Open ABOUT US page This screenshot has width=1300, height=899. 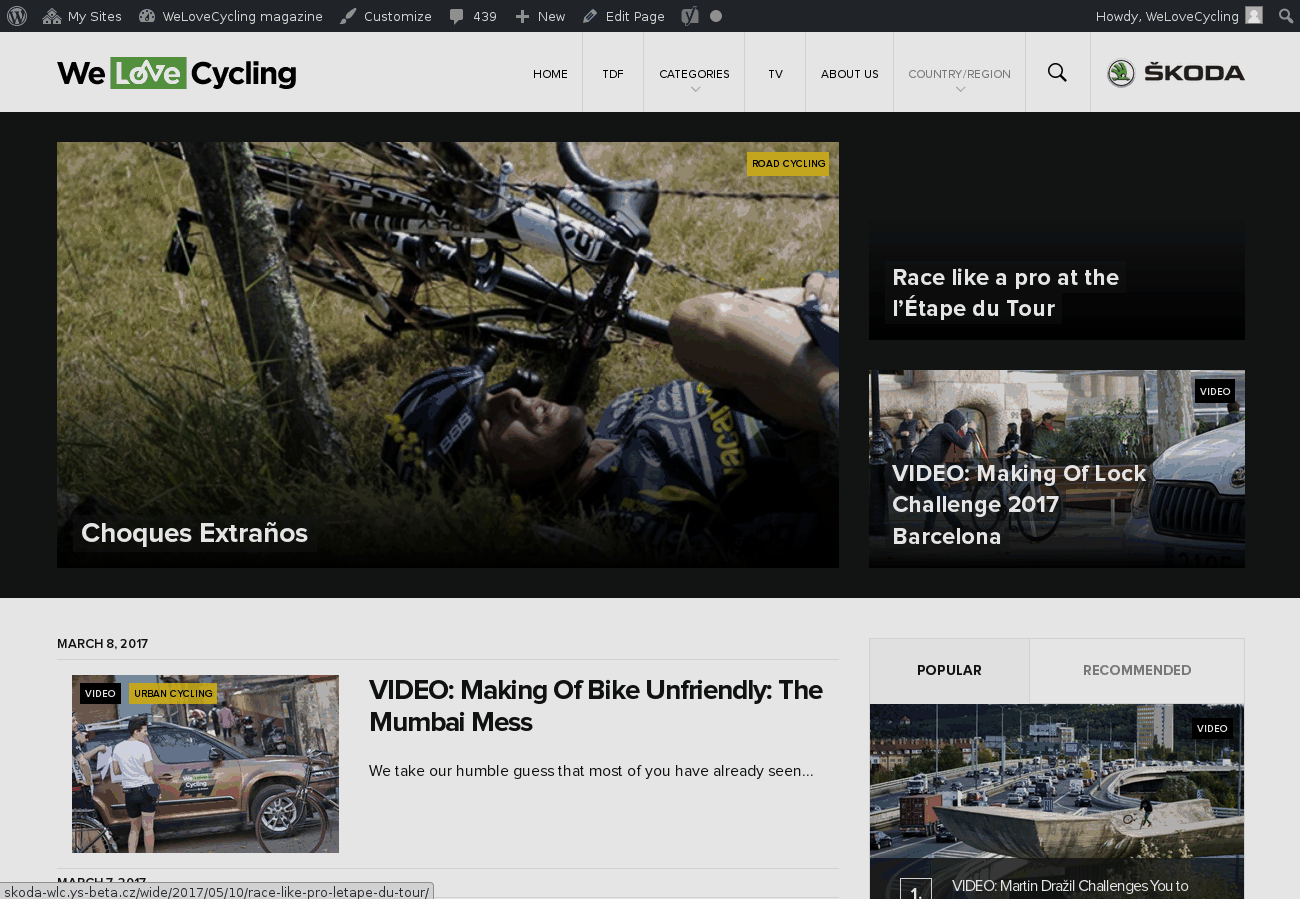pos(850,74)
